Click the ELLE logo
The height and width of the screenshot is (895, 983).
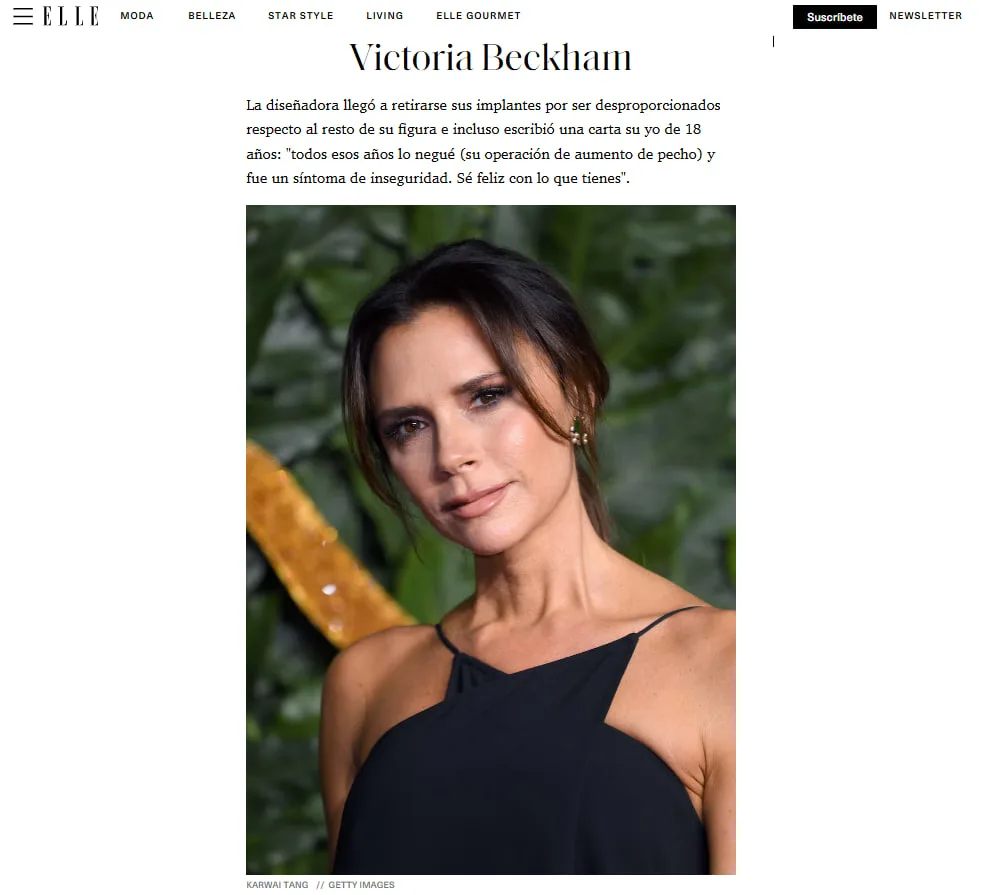click(71, 16)
